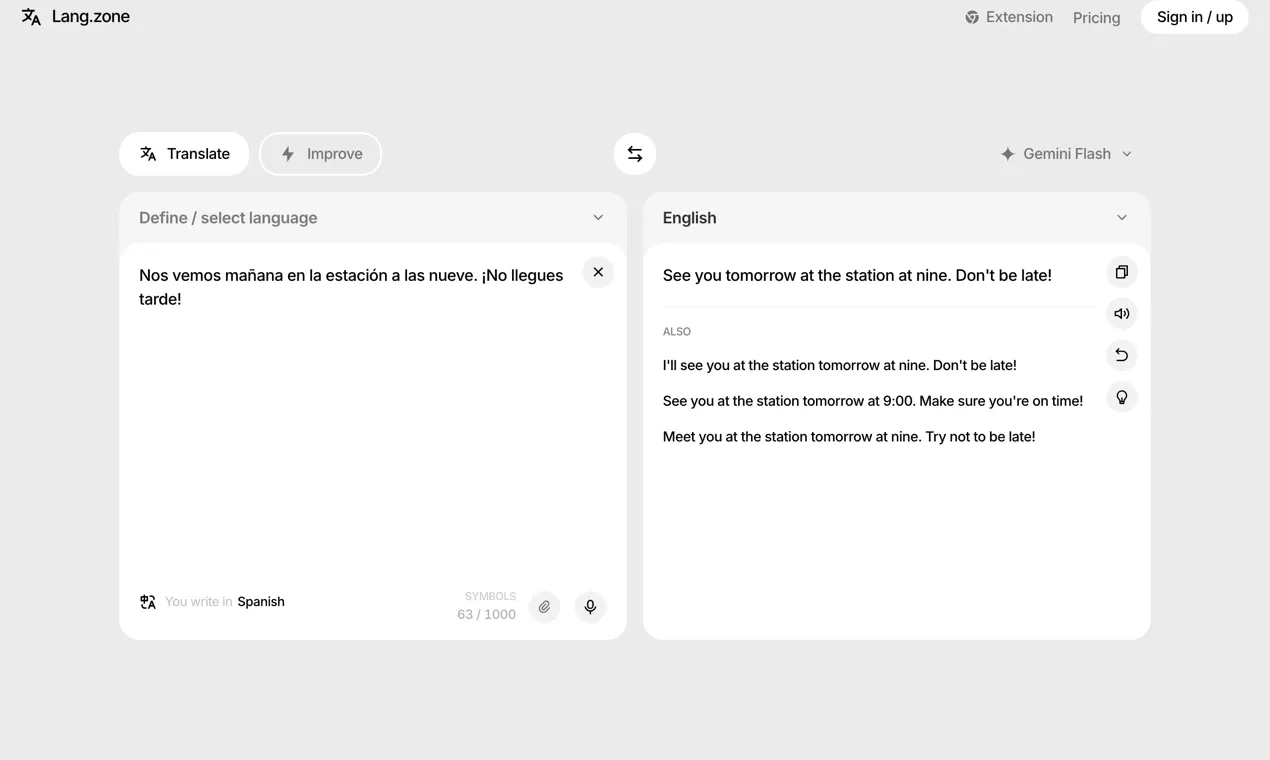Copy the English translation

[x=1122, y=272]
